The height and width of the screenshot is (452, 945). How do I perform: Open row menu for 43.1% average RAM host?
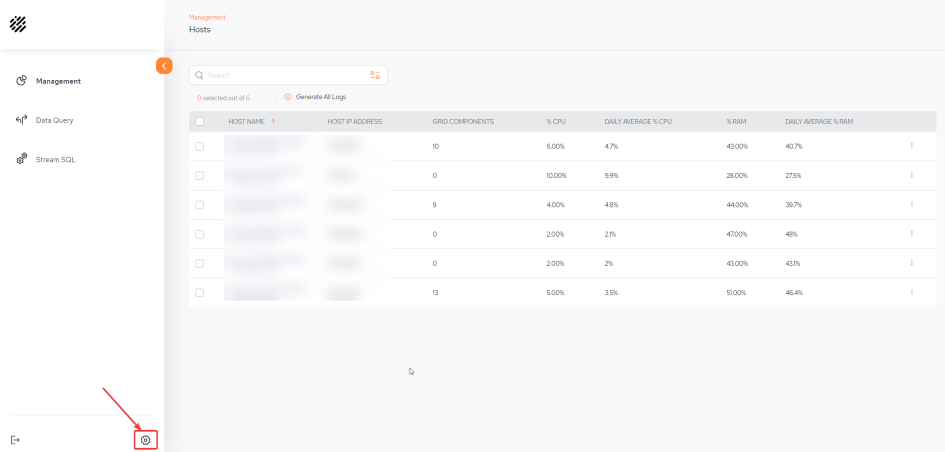coord(911,263)
